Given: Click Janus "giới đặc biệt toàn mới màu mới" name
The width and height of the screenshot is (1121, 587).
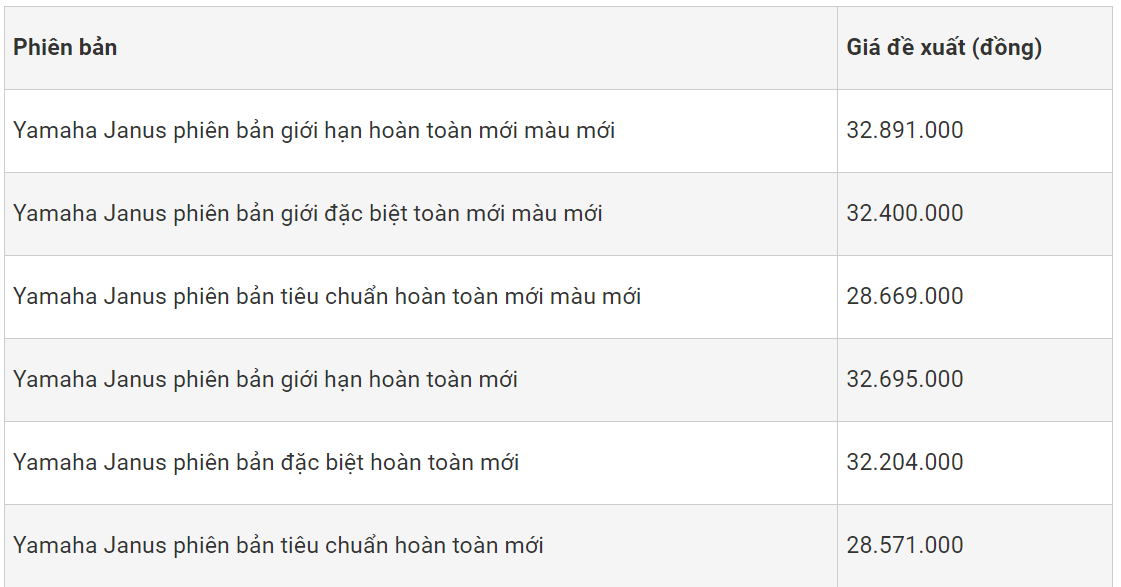Looking at the screenshot, I should pos(308,213).
